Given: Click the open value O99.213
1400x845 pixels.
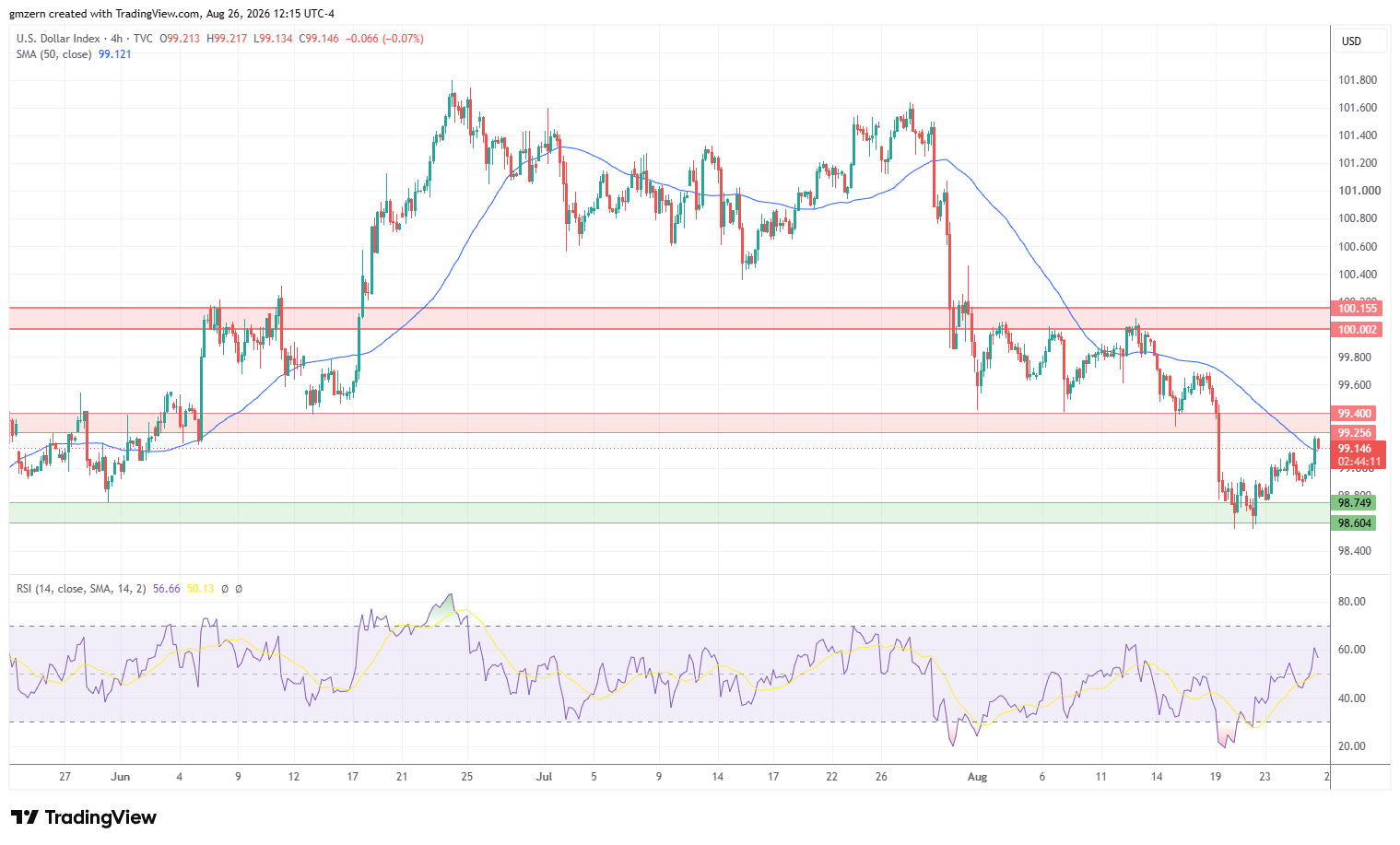Looking at the screenshot, I should point(181,39).
